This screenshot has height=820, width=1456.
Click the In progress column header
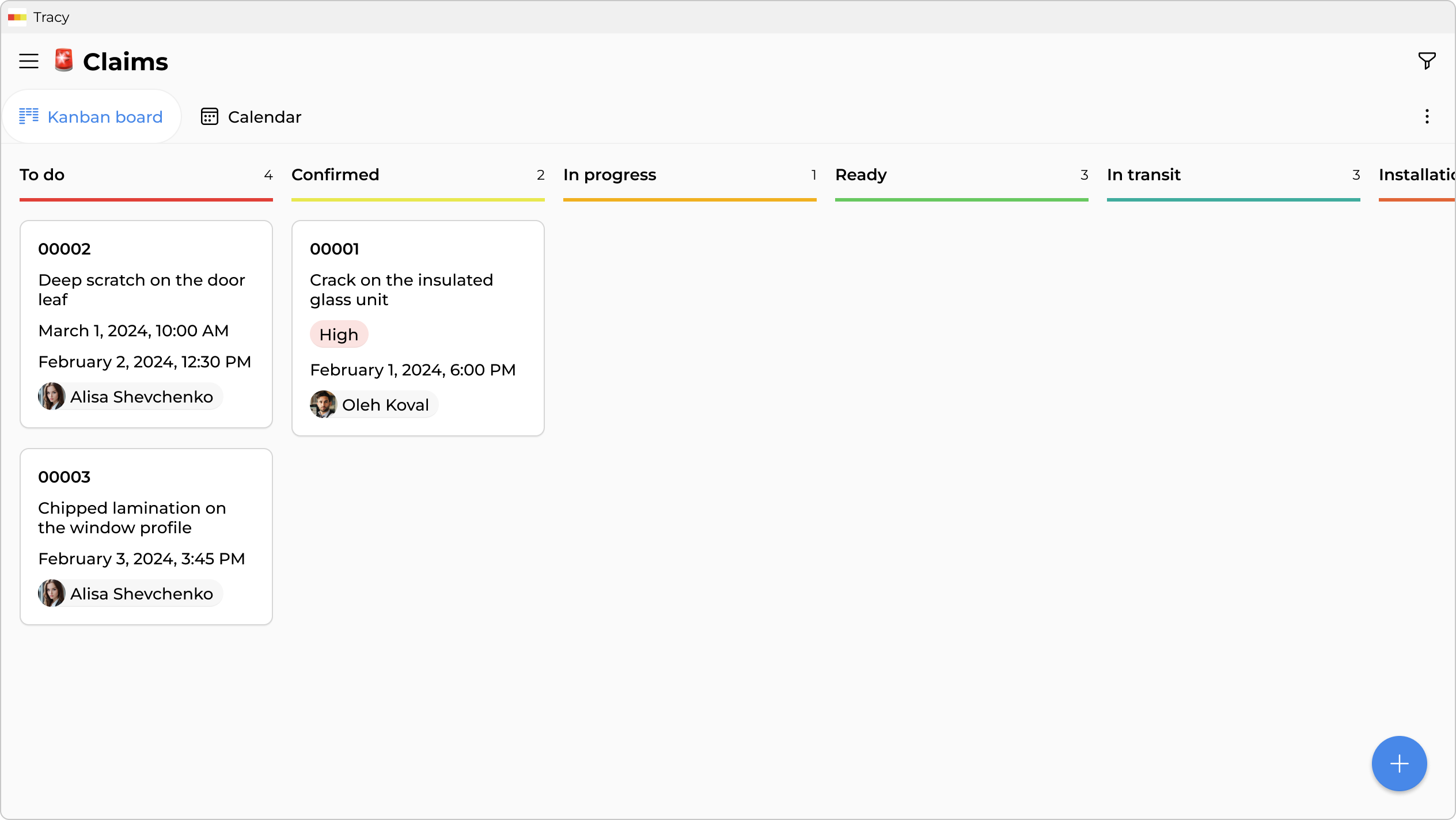click(x=610, y=174)
